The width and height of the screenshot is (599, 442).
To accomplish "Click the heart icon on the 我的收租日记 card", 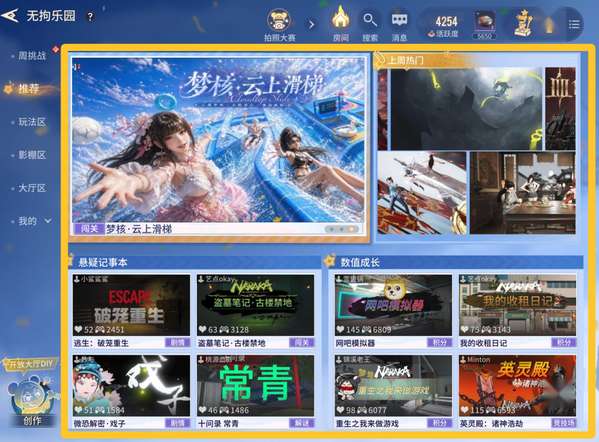I will (x=465, y=329).
